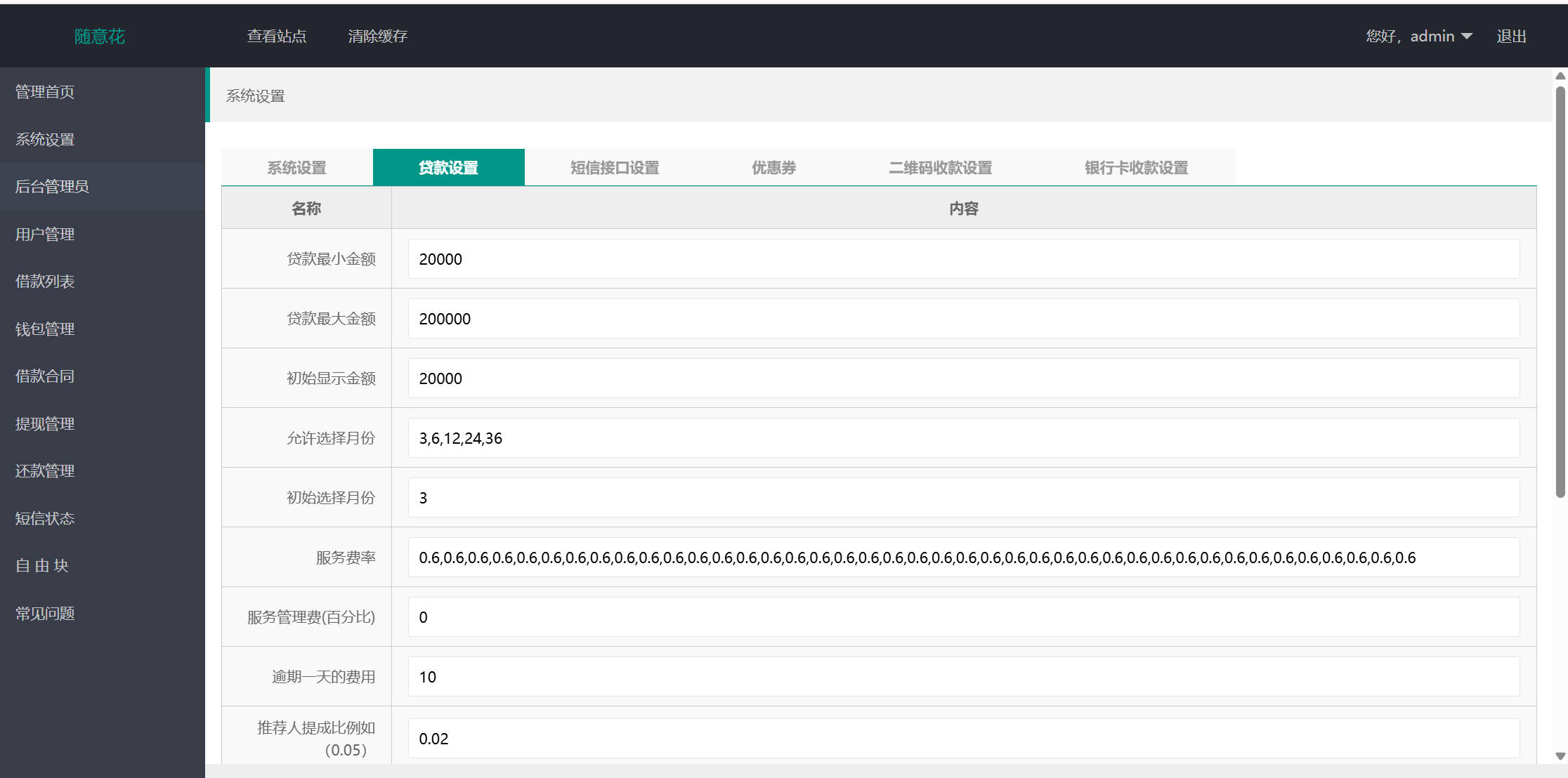1568x778 pixels.
Task: Click 查看站点 in top navigation
Action: pyautogui.click(x=277, y=37)
